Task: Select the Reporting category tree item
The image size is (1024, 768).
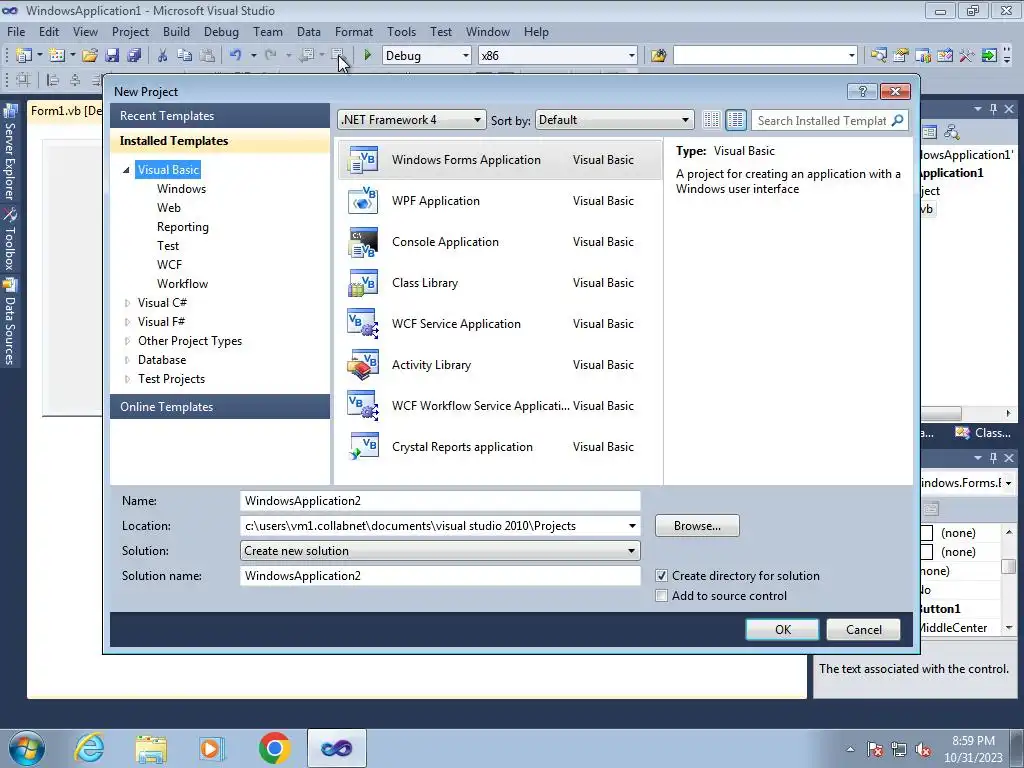Action: (x=183, y=227)
